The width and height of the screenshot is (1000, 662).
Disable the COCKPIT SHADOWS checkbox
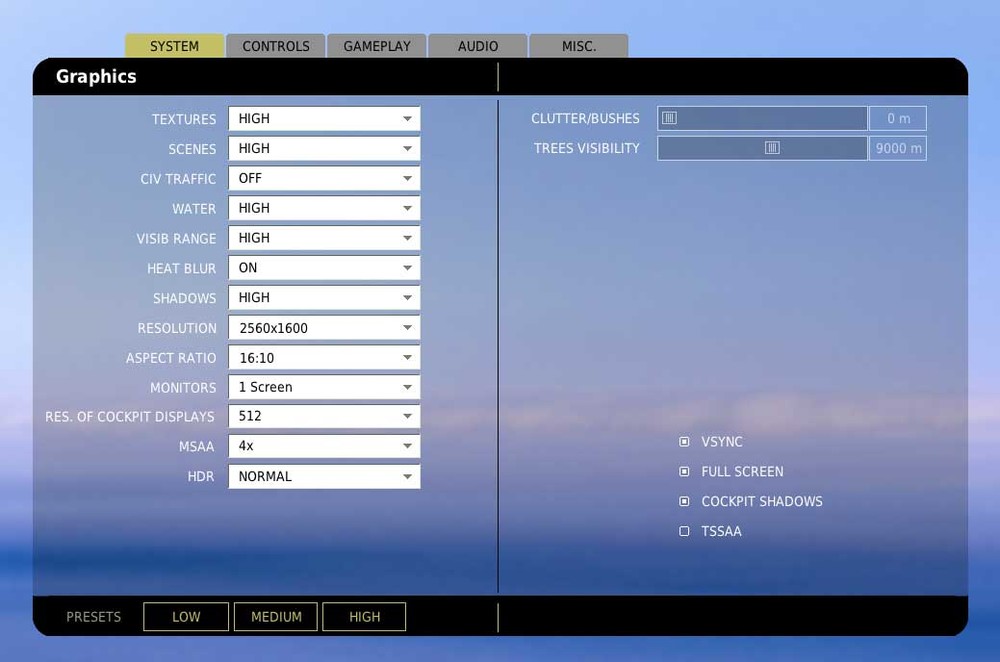[684, 501]
